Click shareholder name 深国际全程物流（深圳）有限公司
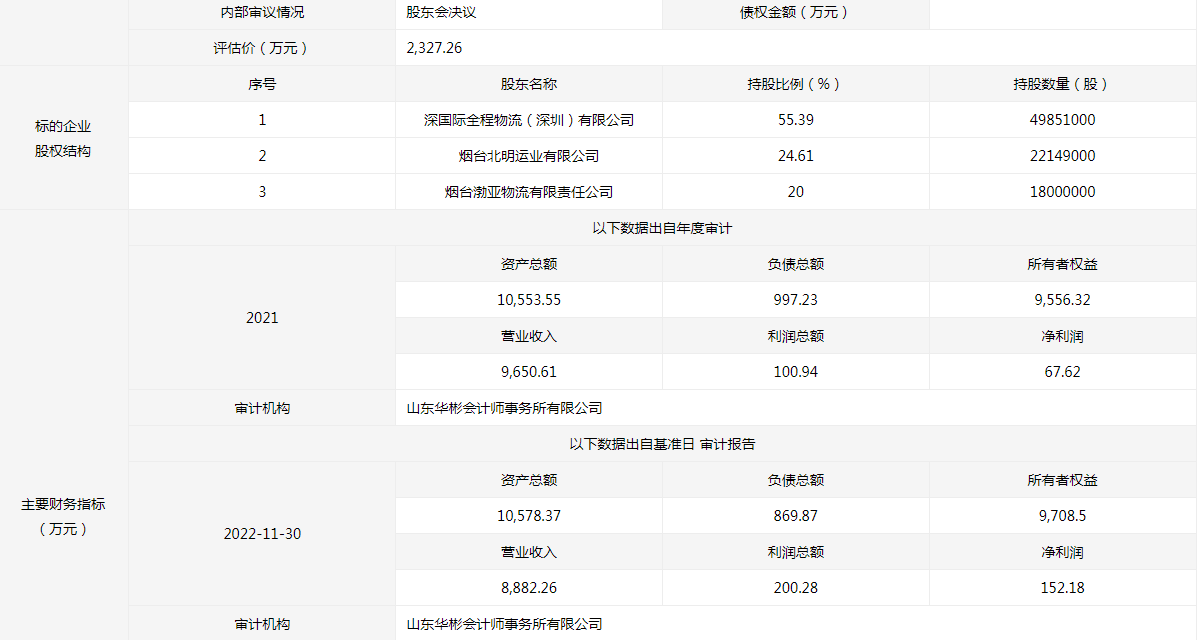The image size is (1202, 640). [528, 120]
